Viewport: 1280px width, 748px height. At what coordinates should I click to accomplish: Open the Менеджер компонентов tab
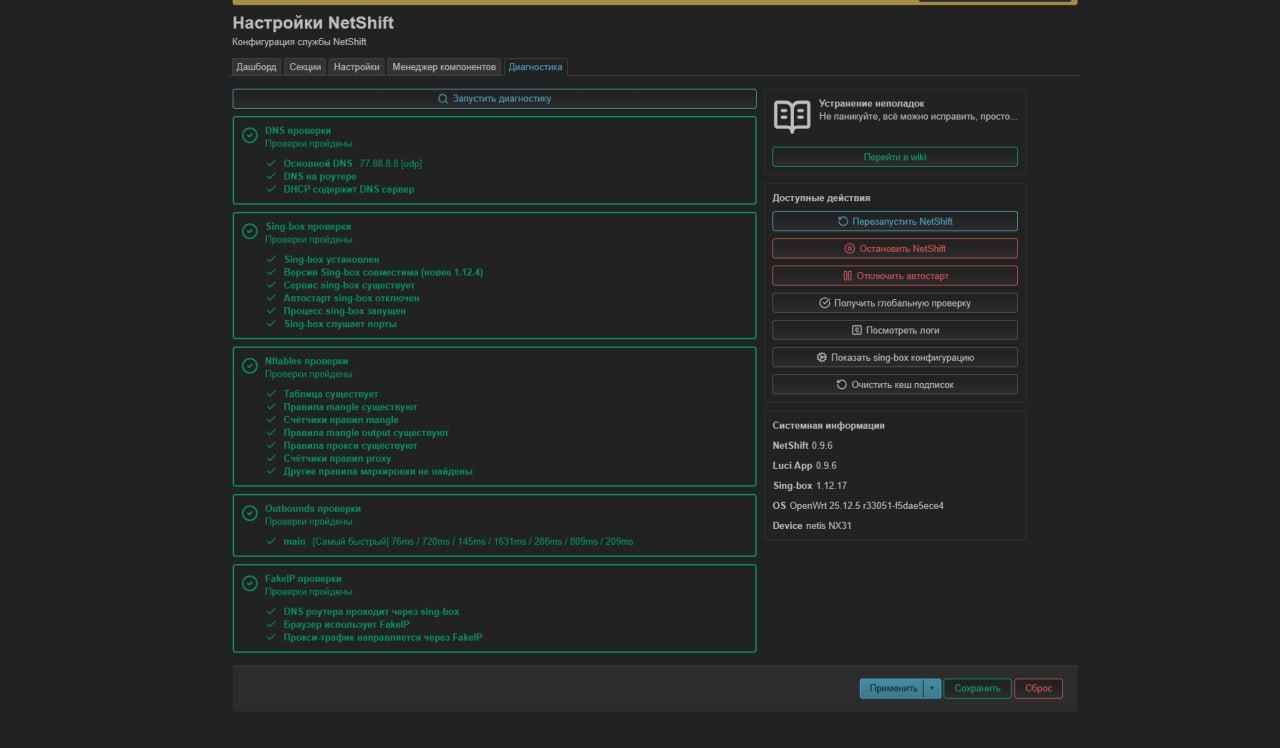(444, 67)
